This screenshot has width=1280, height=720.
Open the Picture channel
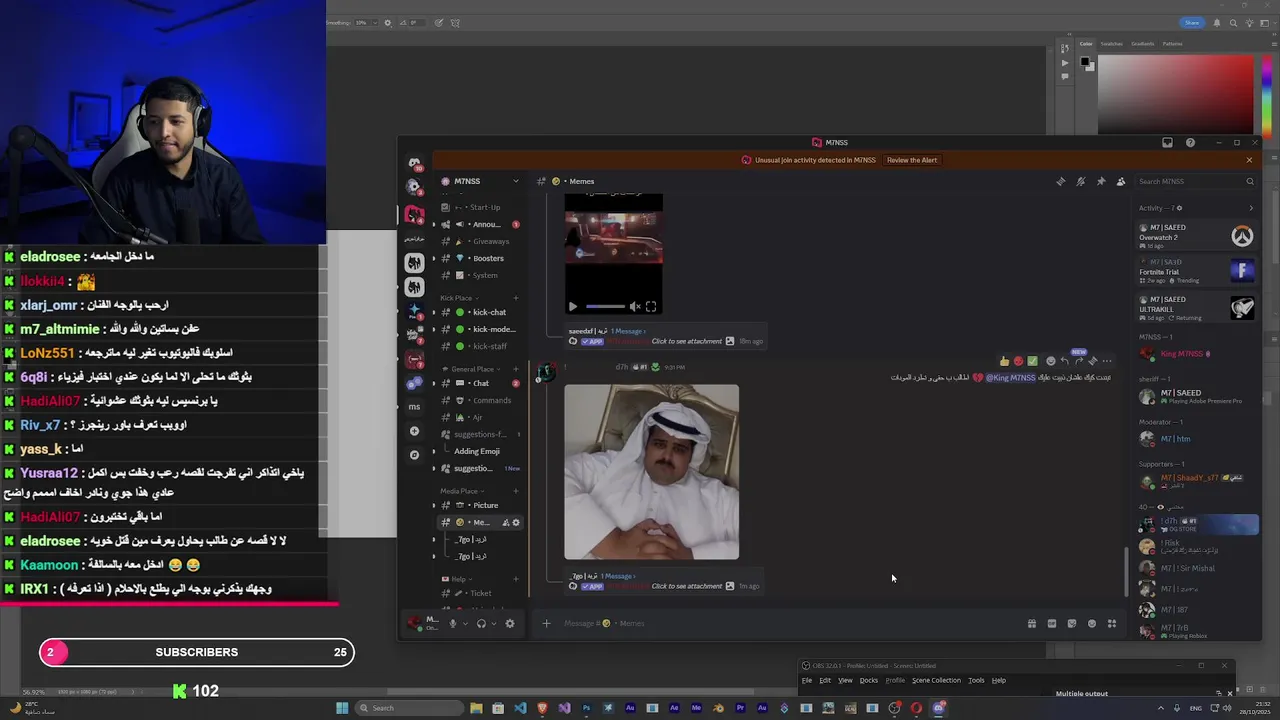(481, 505)
